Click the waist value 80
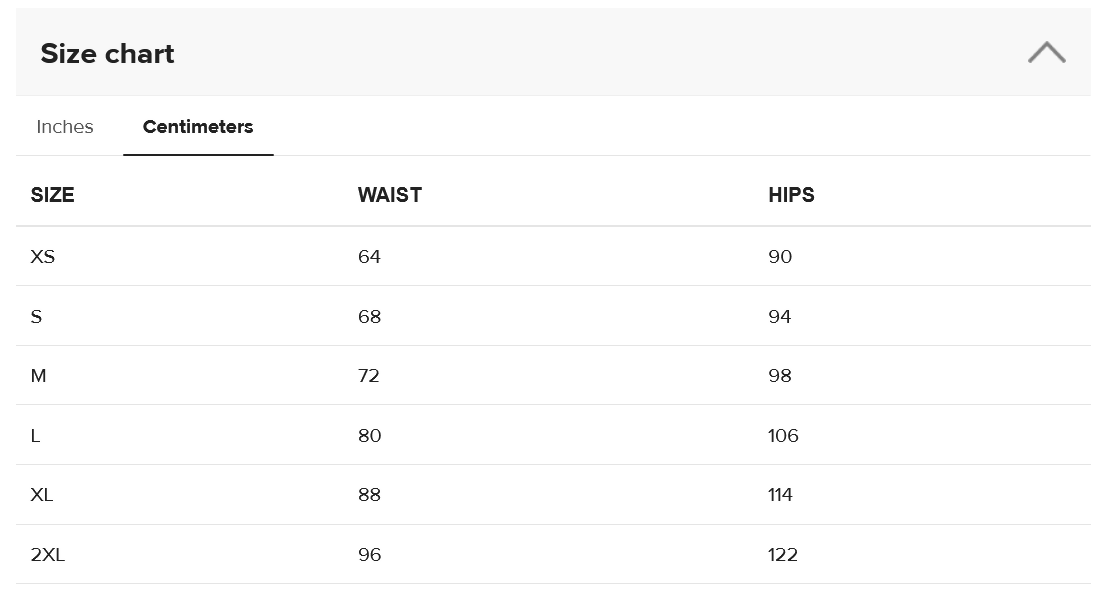1103x616 pixels. coord(369,436)
